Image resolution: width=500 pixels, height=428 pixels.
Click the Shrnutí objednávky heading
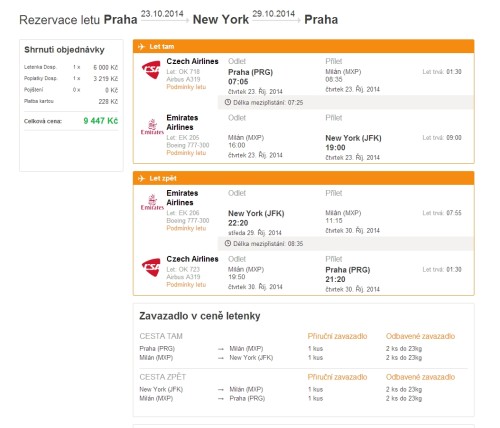point(64,50)
